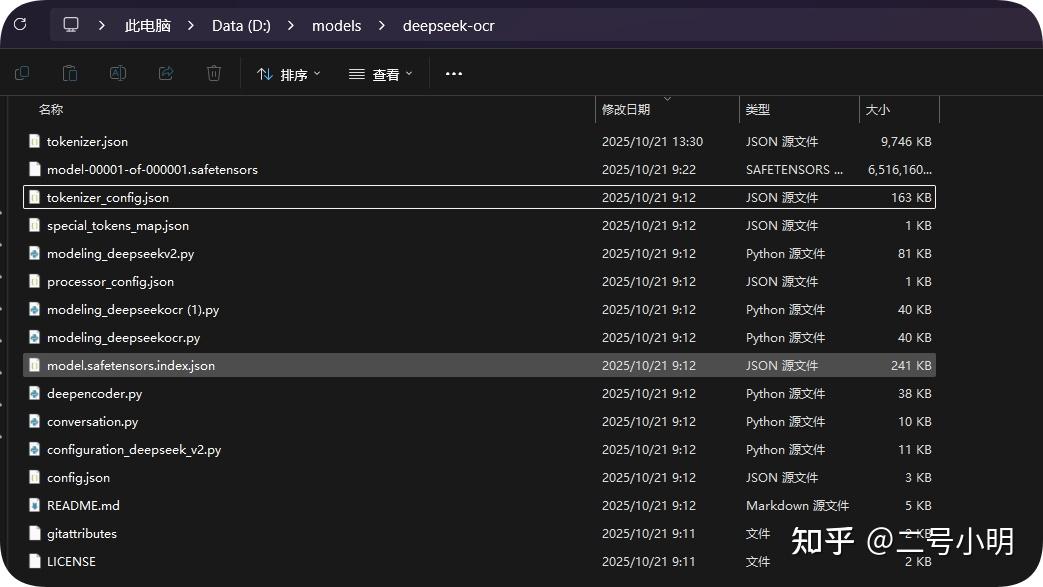Viewport: 1043px width, 587px height.
Task: Click the file icon beside LICENSE
Action: 35,561
